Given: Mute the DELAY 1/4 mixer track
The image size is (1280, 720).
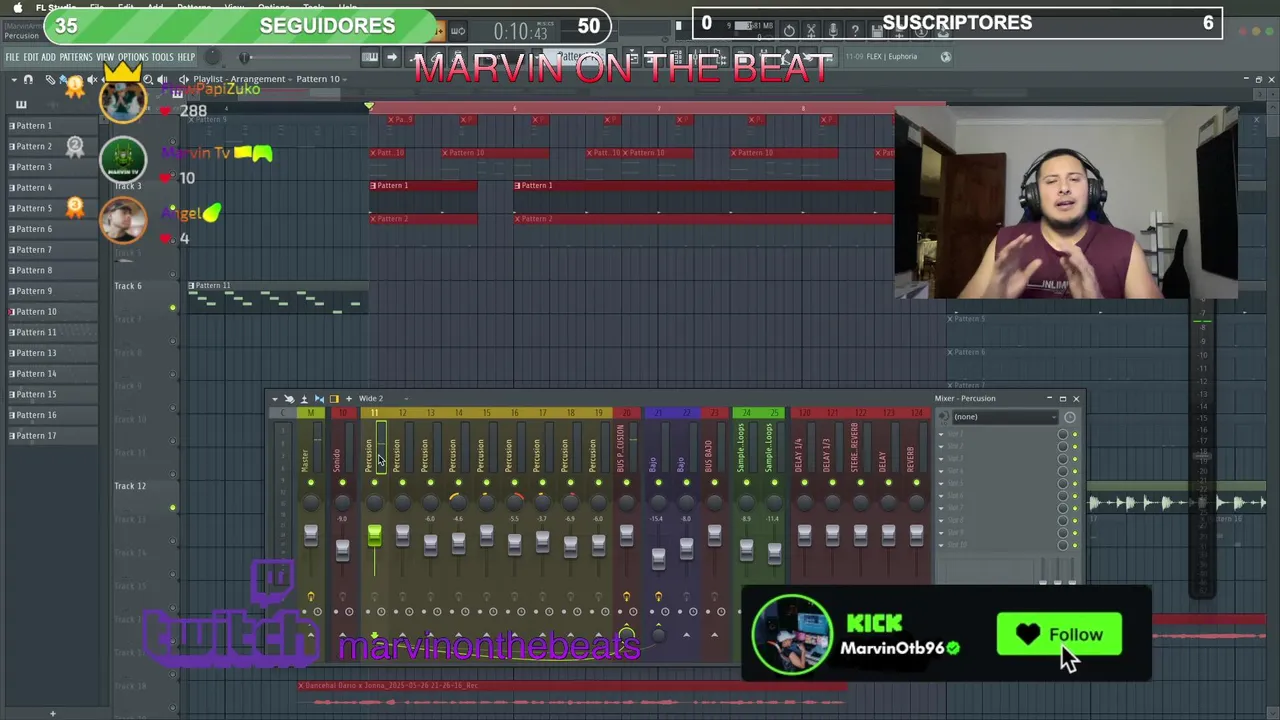Looking at the screenshot, I should point(804,483).
